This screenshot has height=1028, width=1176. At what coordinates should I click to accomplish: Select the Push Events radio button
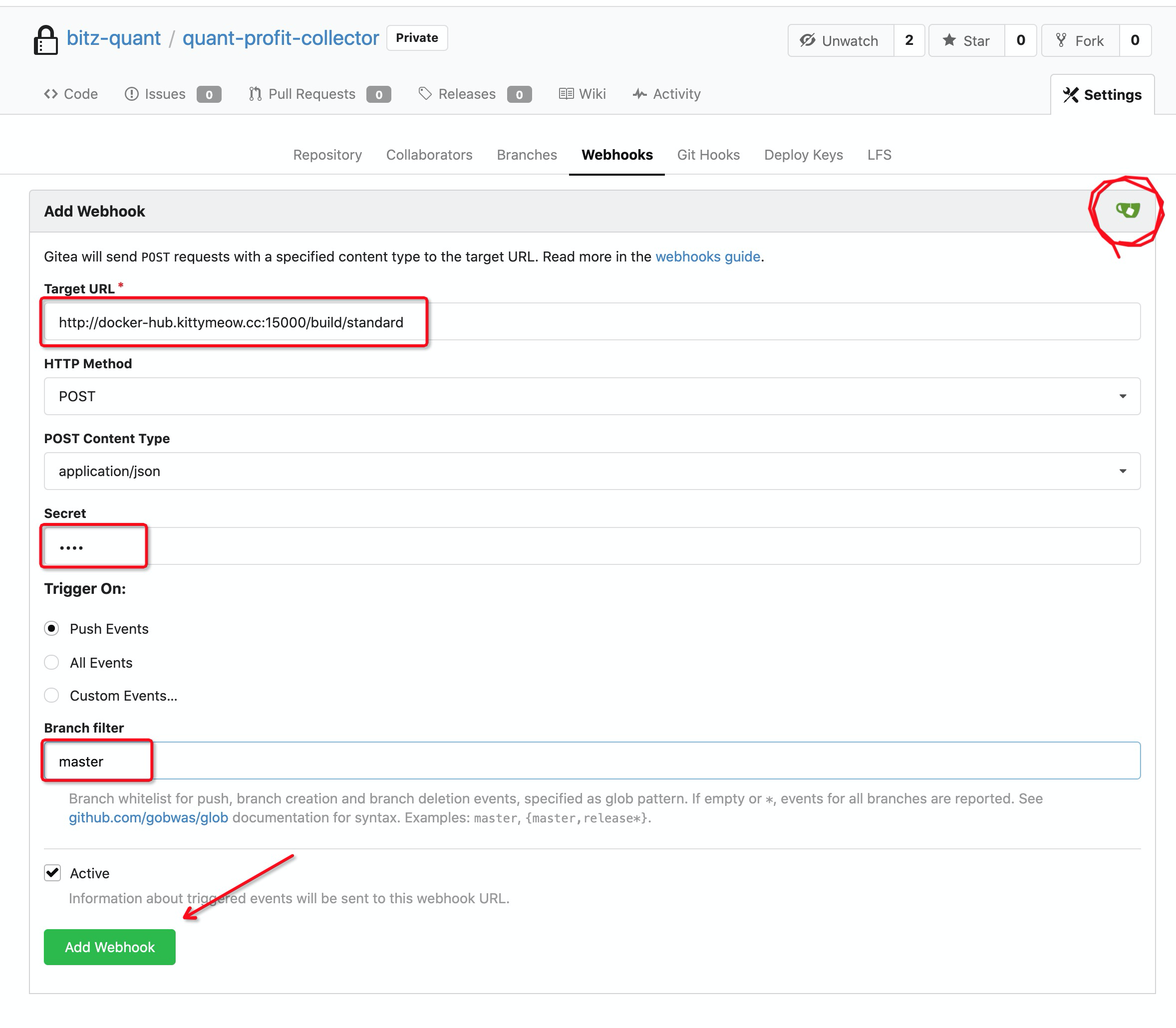tap(51, 629)
